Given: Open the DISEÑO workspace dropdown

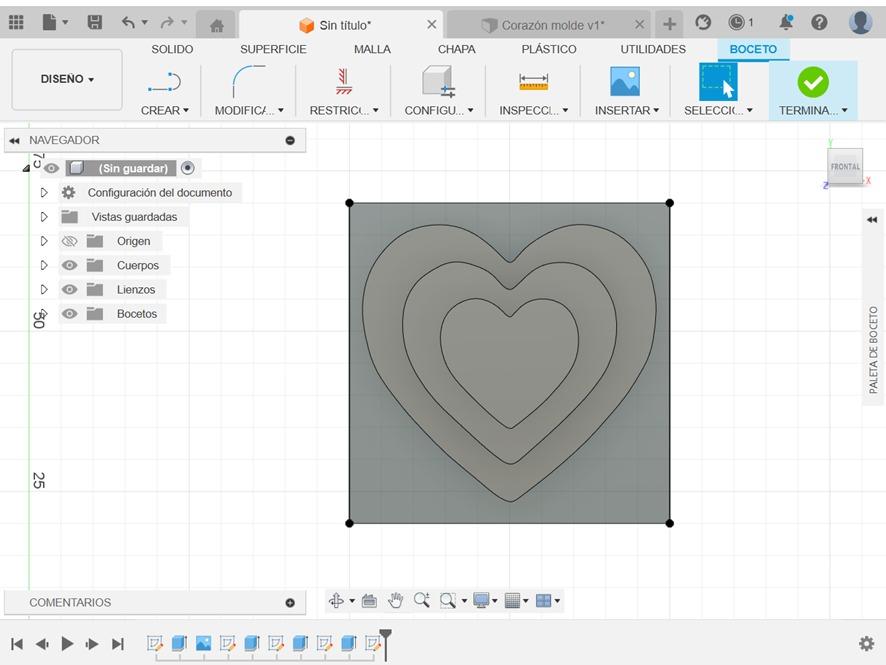Looking at the screenshot, I should click(67, 79).
